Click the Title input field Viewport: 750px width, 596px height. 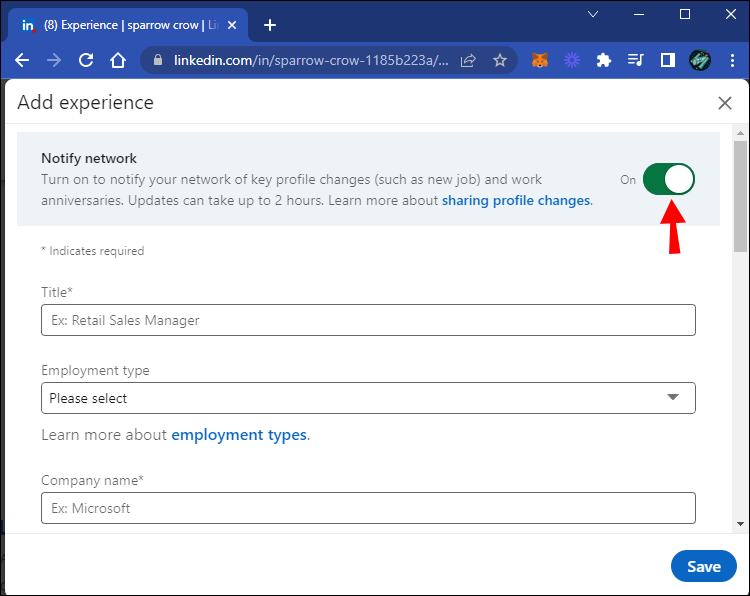coord(368,321)
